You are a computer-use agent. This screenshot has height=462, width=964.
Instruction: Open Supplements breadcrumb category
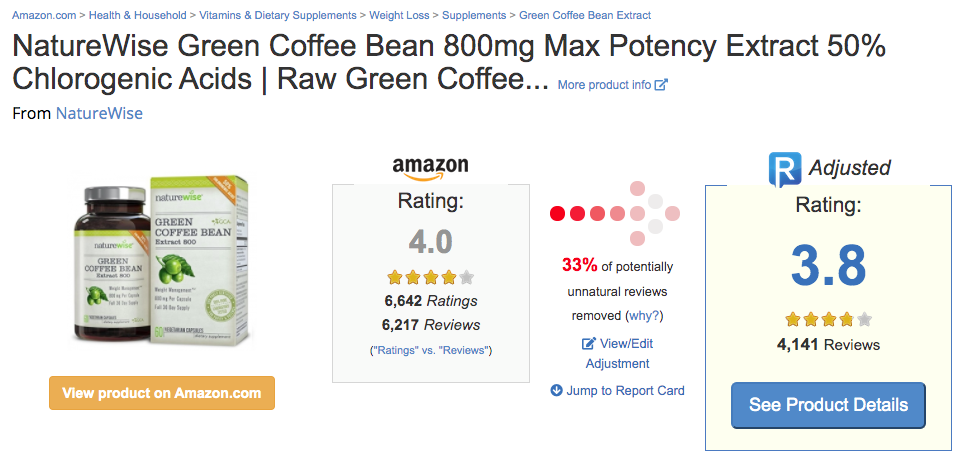click(474, 15)
